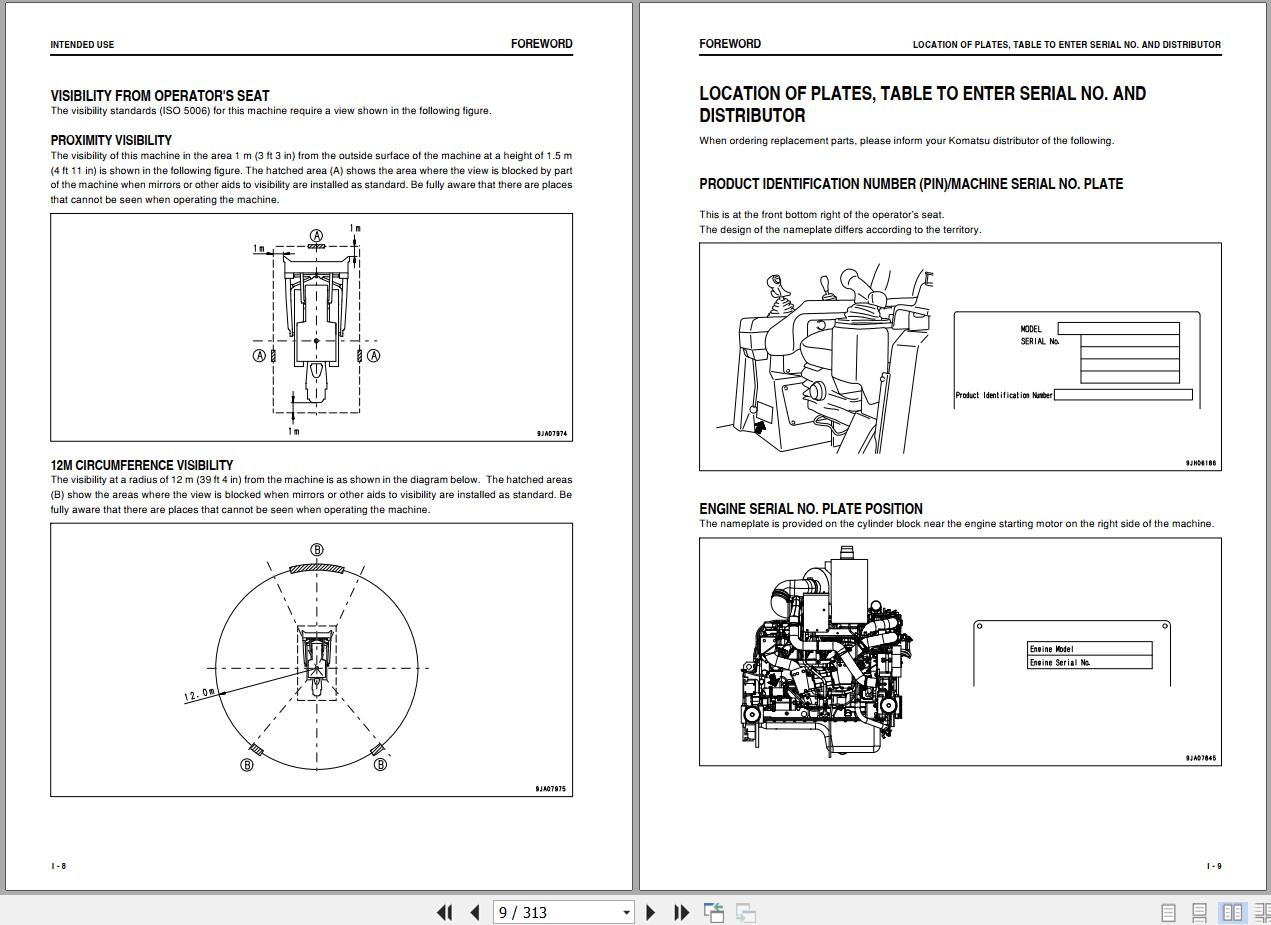
Task: Go back to the previous view
Action: click(714, 912)
